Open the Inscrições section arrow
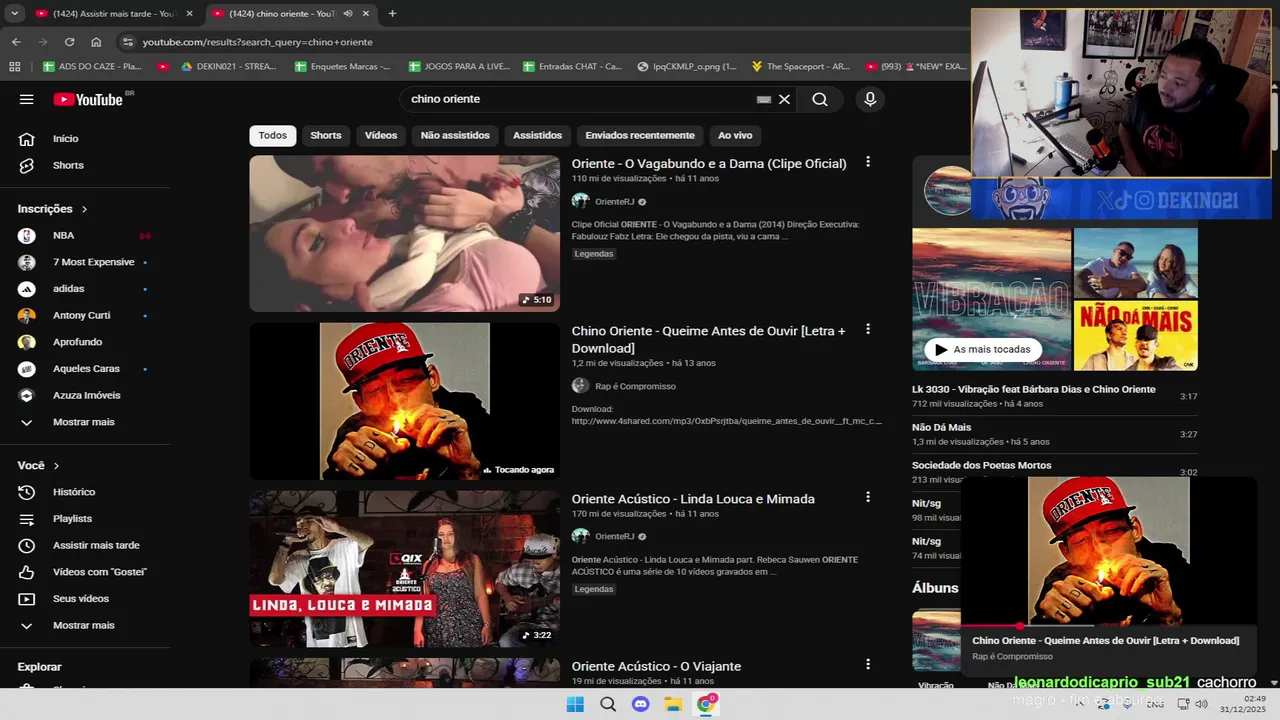This screenshot has height=720, width=1280. pos(84,209)
